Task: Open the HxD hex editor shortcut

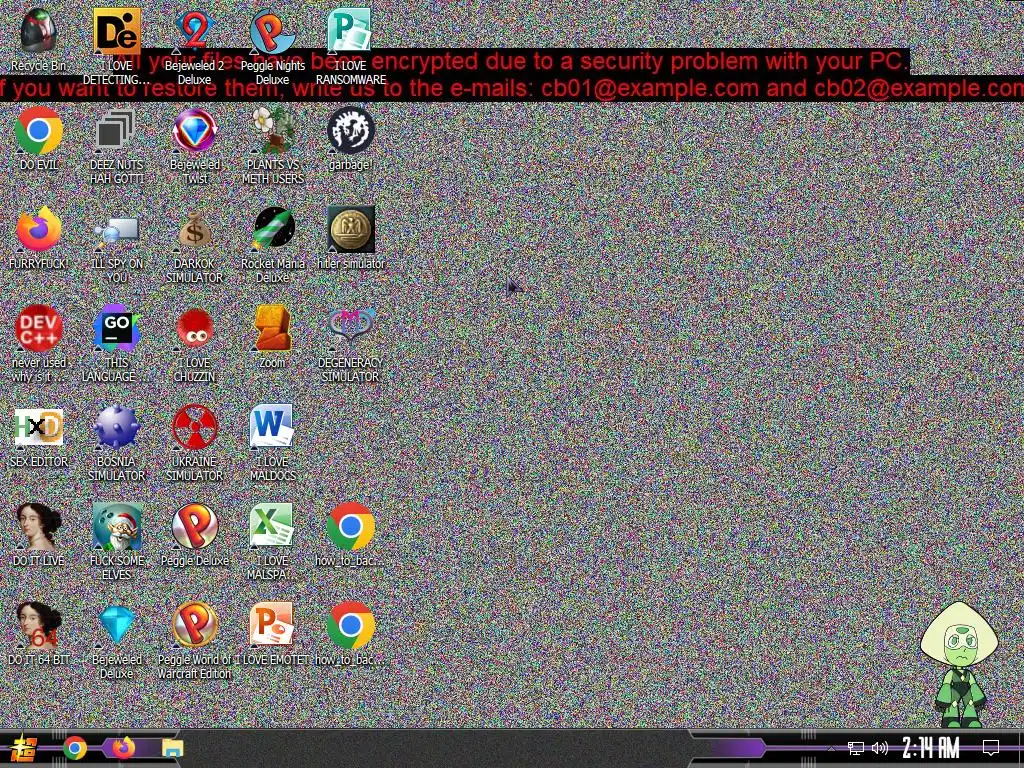Action: [x=39, y=427]
